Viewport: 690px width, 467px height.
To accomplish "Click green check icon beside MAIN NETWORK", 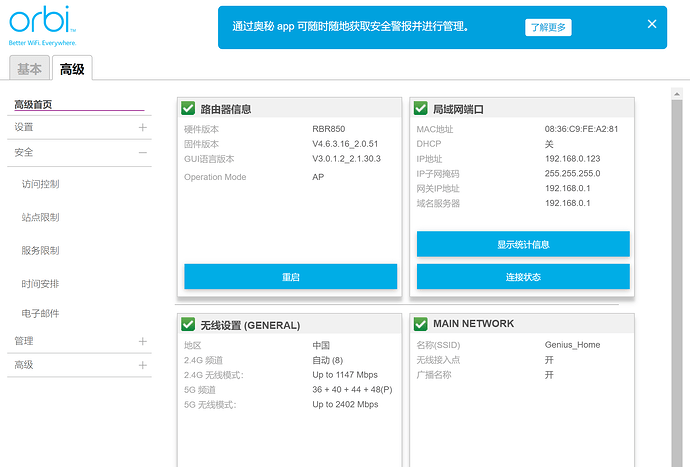I will [420, 324].
